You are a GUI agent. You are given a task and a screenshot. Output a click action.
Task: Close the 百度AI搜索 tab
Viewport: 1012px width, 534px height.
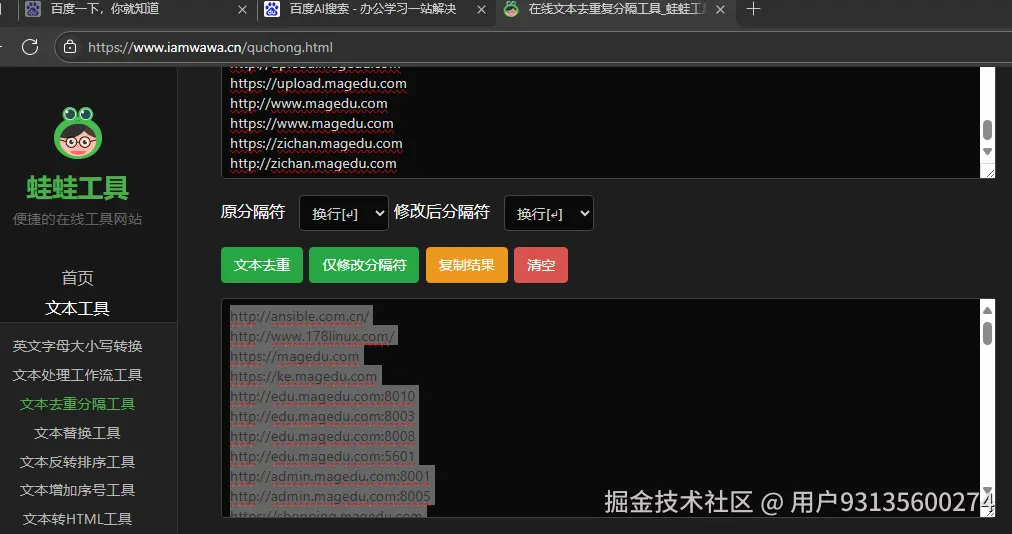pyautogui.click(x=481, y=9)
